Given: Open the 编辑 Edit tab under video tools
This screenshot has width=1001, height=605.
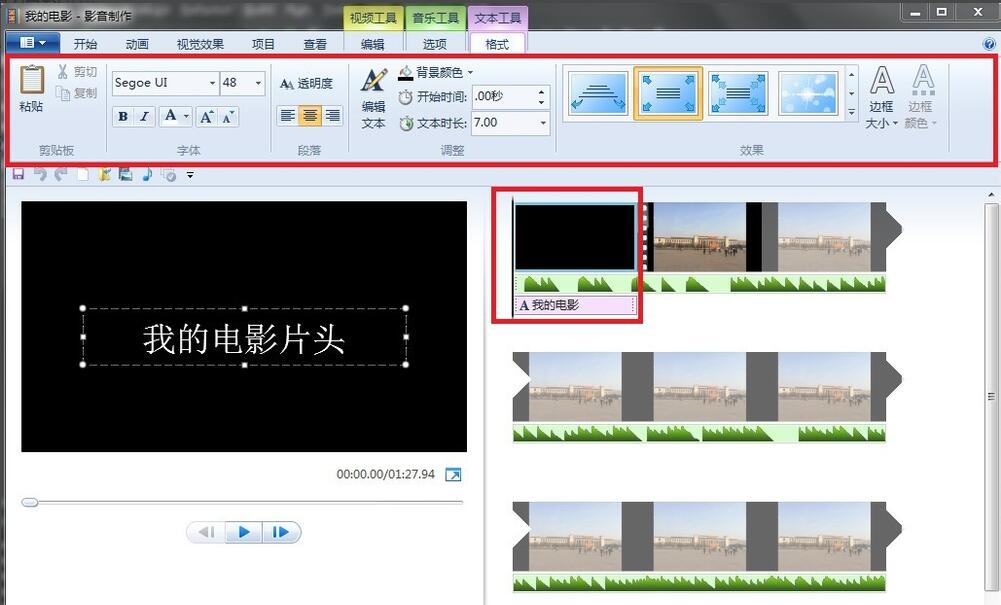Looking at the screenshot, I should point(372,44).
